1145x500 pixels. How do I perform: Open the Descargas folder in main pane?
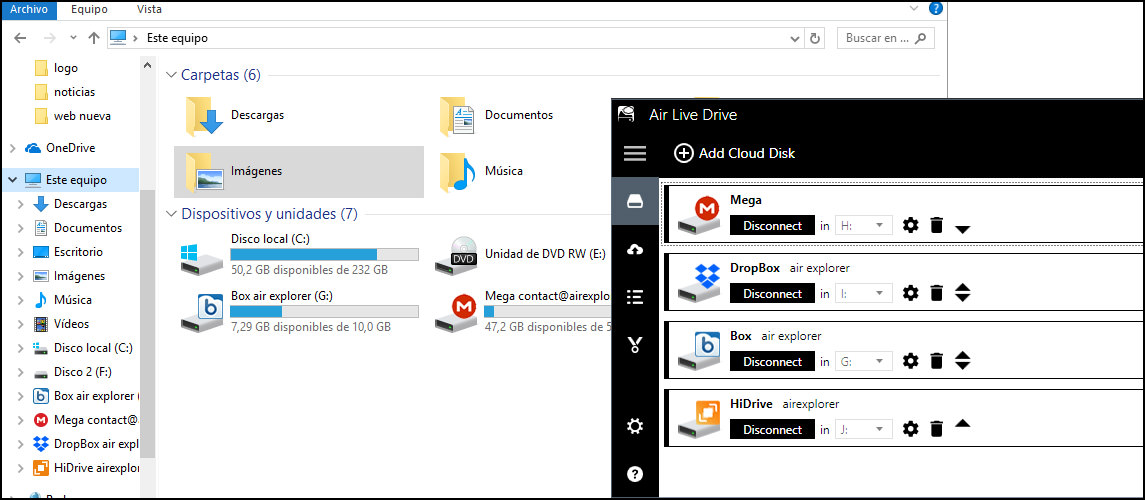coord(299,115)
